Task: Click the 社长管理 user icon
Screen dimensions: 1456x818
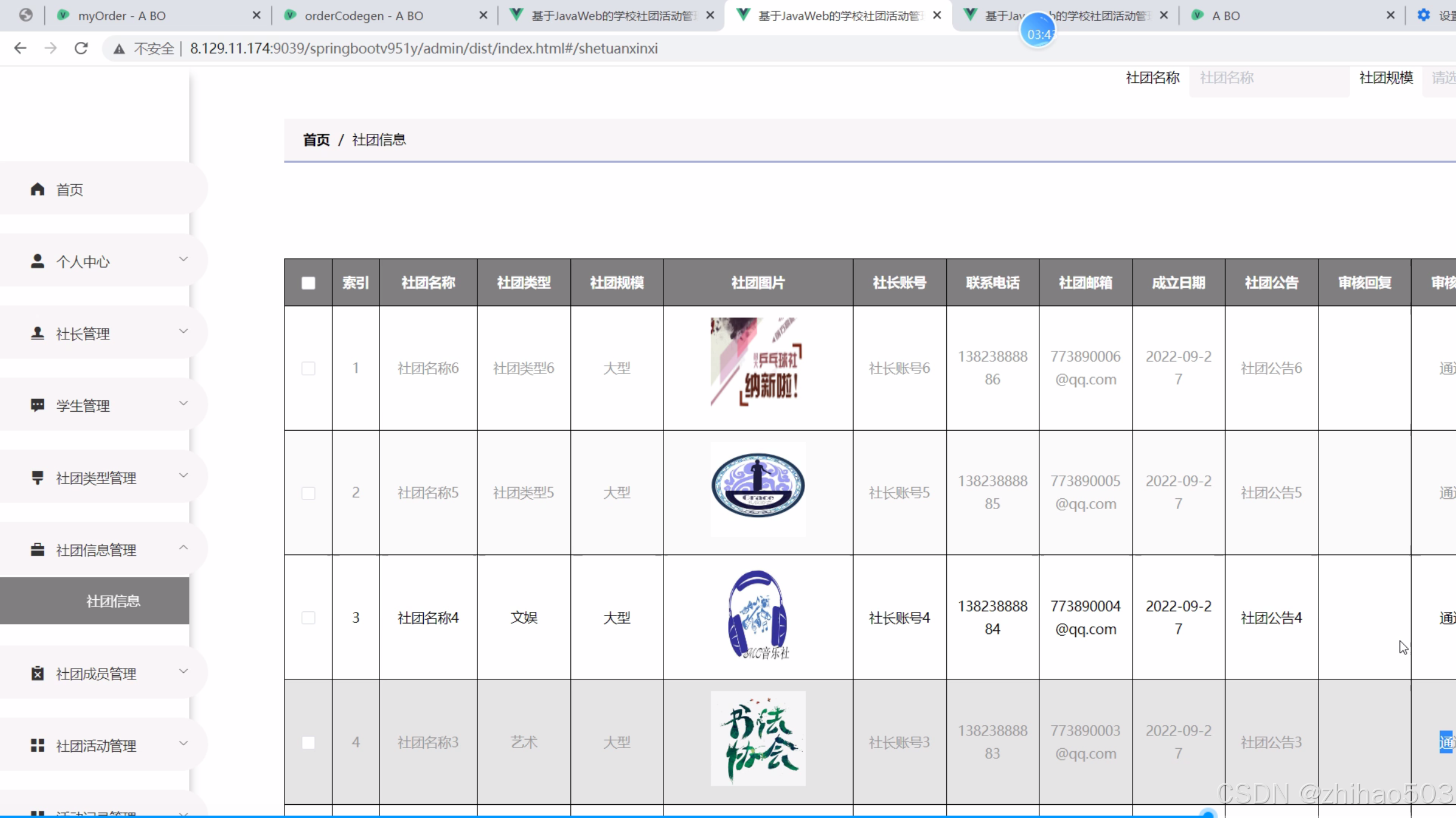Action: pyautogui.click(x=38, y=333)
